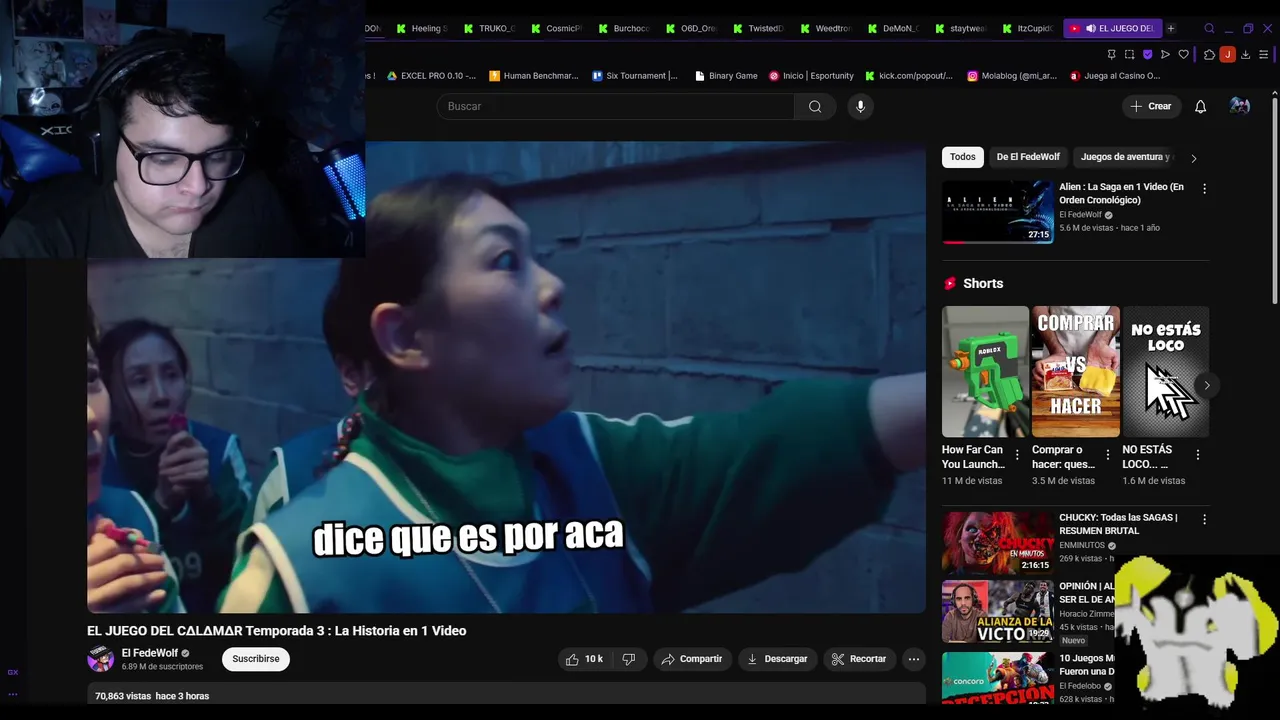
Task: Switch to the ItzCupid browser tab
Action: tap(1027, 28)
